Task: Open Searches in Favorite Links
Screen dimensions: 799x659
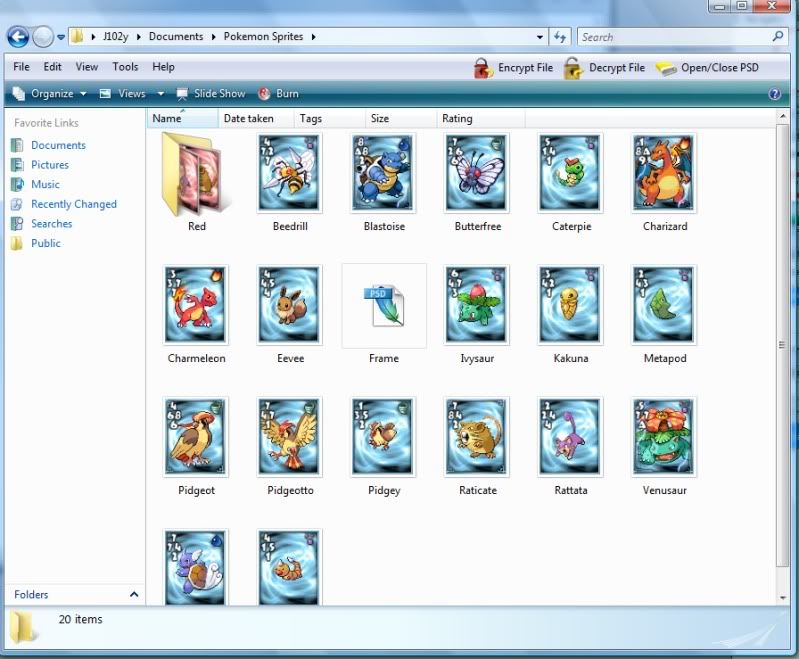Action: (x=42, y=223)
